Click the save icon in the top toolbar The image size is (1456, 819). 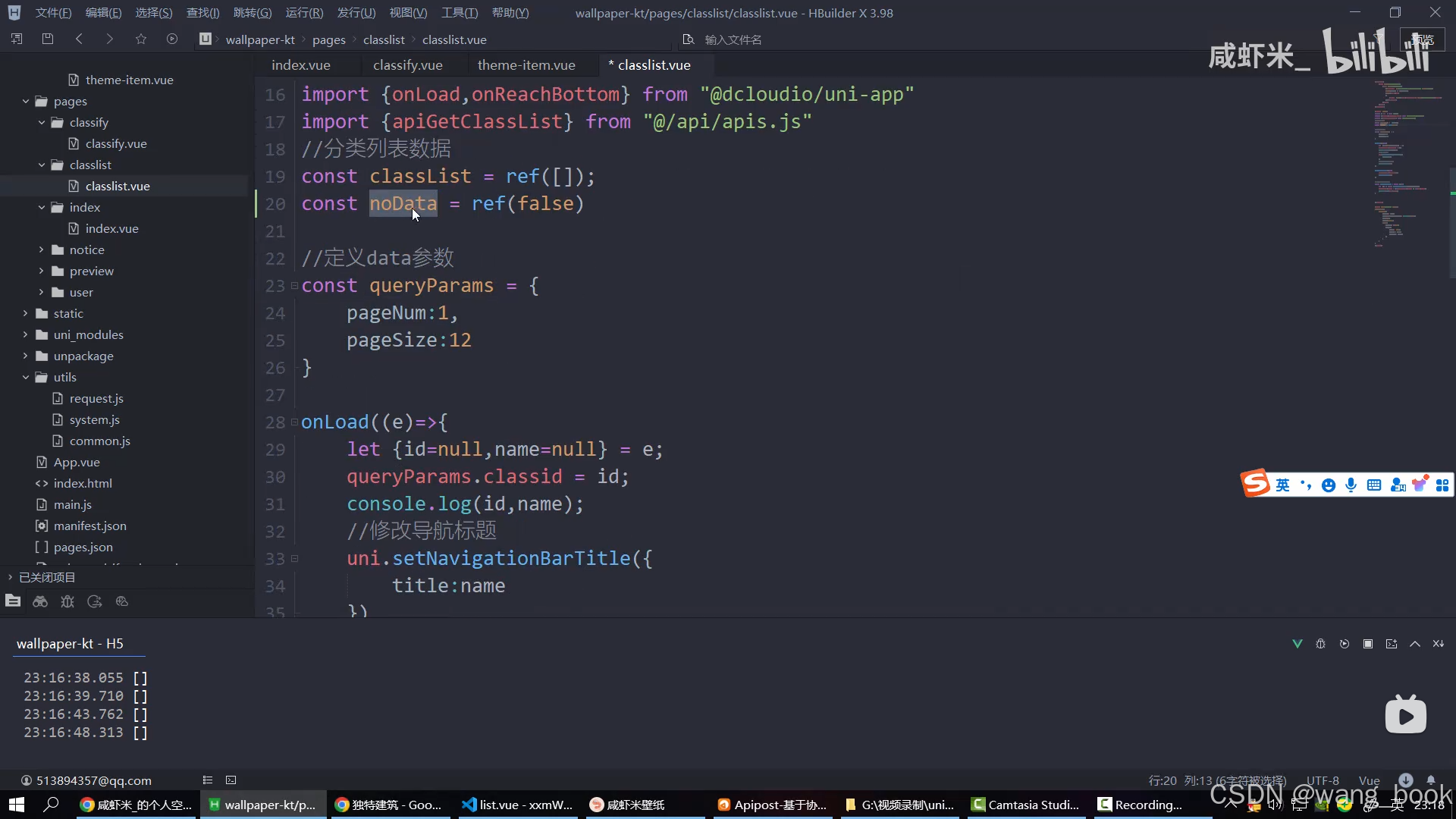pyautogui.click(x=48, y=39)
